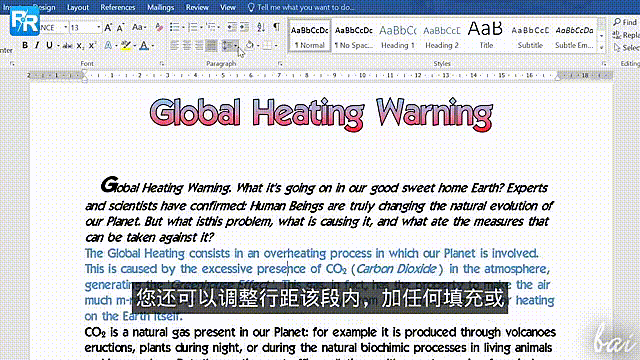Click Replace icon in Editing group

point(617,35)
